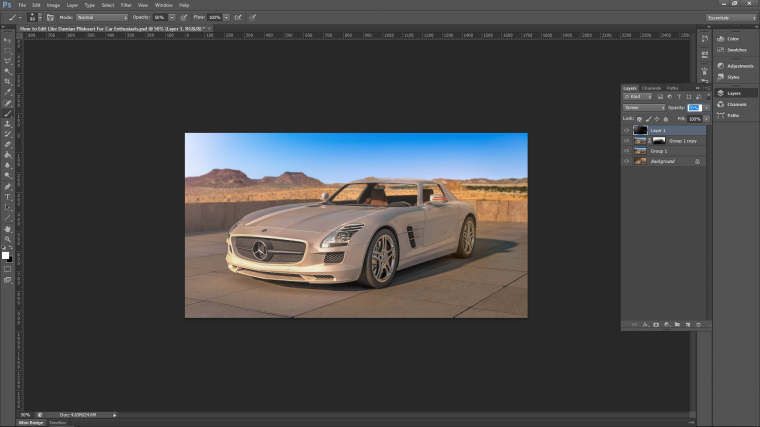Screen dimensions: 760x427
Task: Select the Crop tool
Action: [7, 82]
